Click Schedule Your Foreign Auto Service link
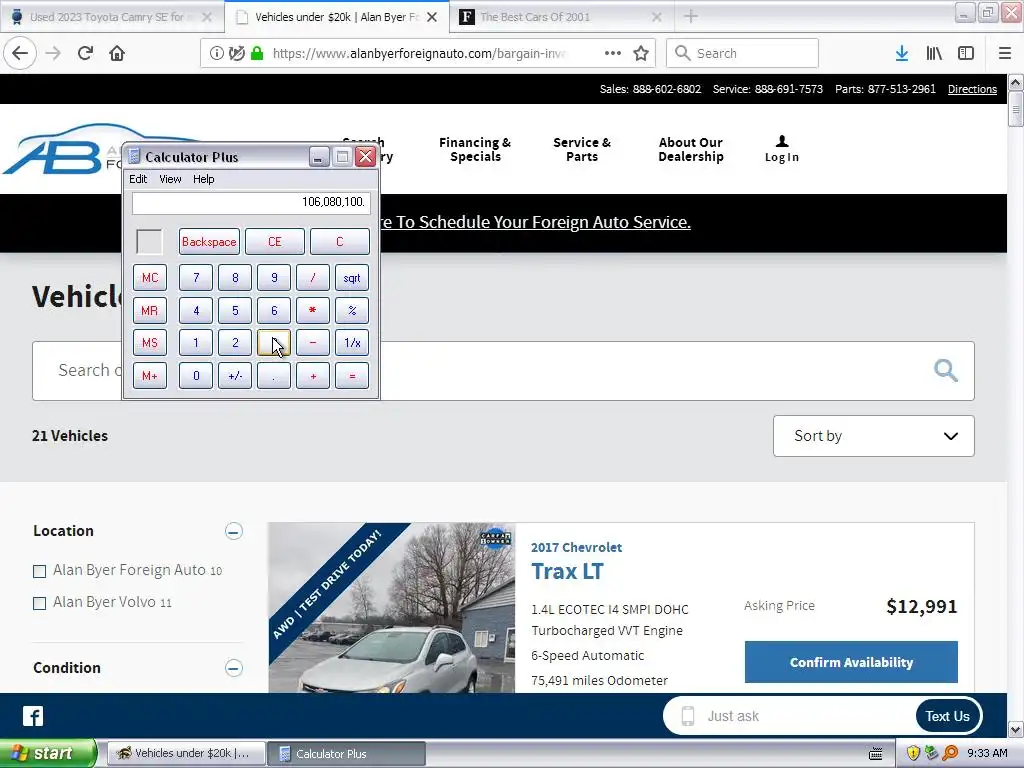1024x768 pixels. point(536,222)
